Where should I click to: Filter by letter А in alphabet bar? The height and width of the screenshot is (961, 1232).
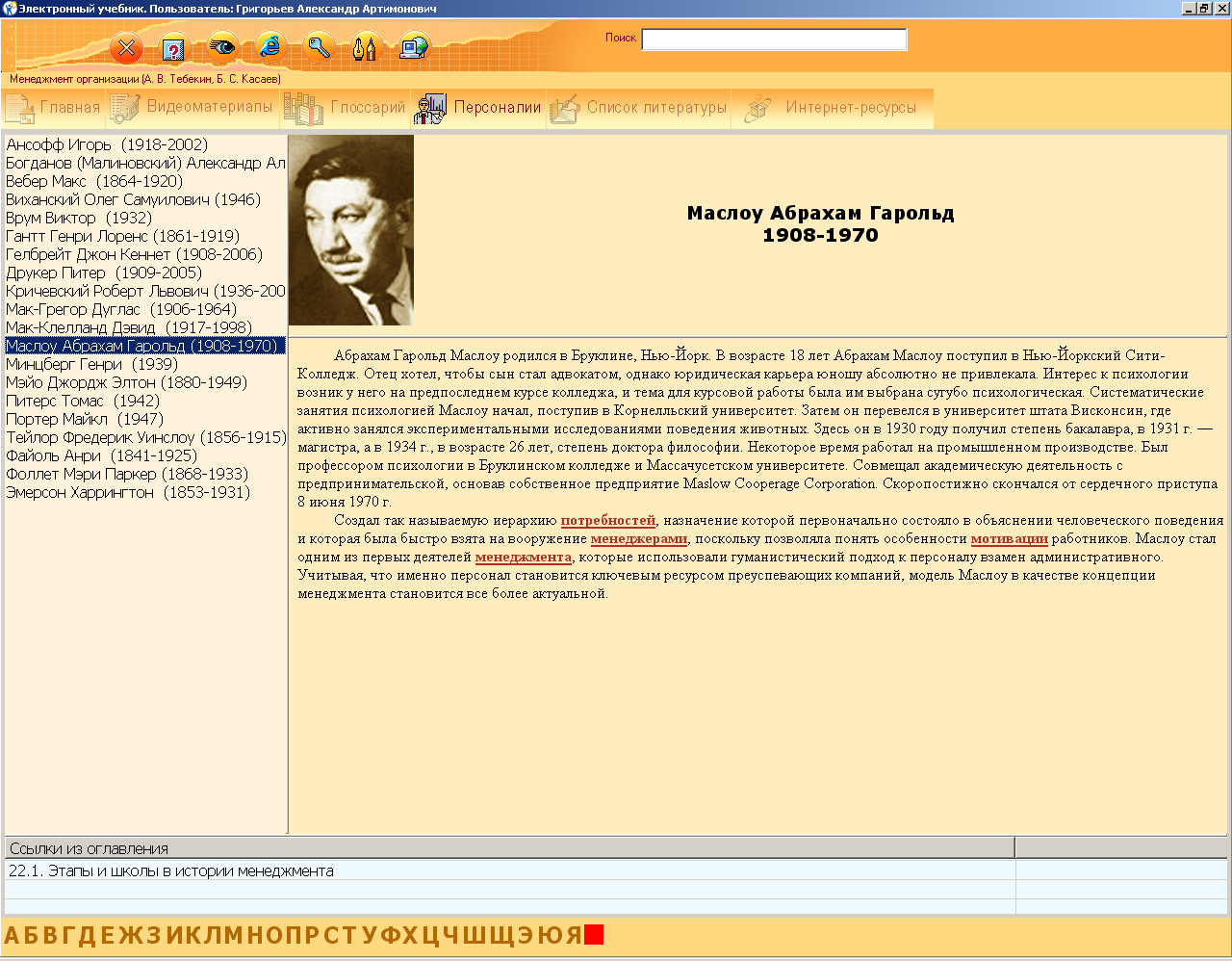(x=12, y=936)
